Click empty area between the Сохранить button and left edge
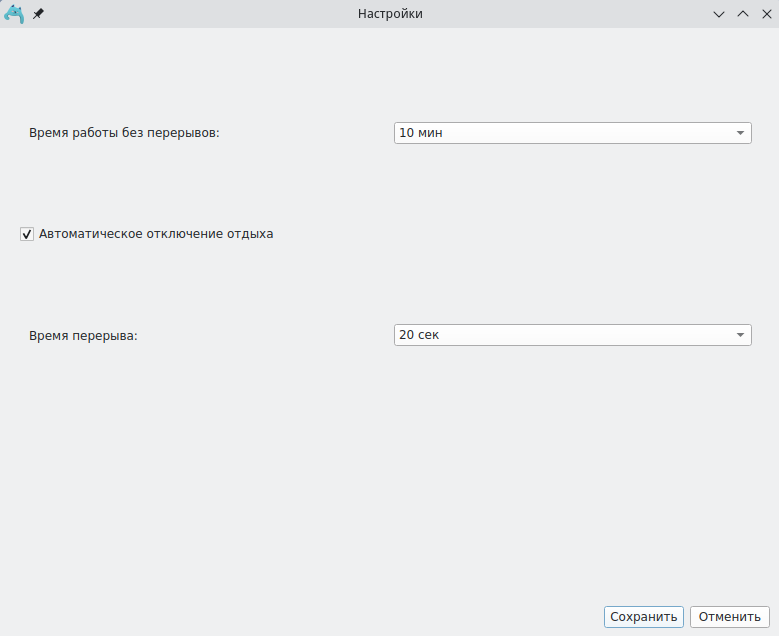 coord(300,617)
